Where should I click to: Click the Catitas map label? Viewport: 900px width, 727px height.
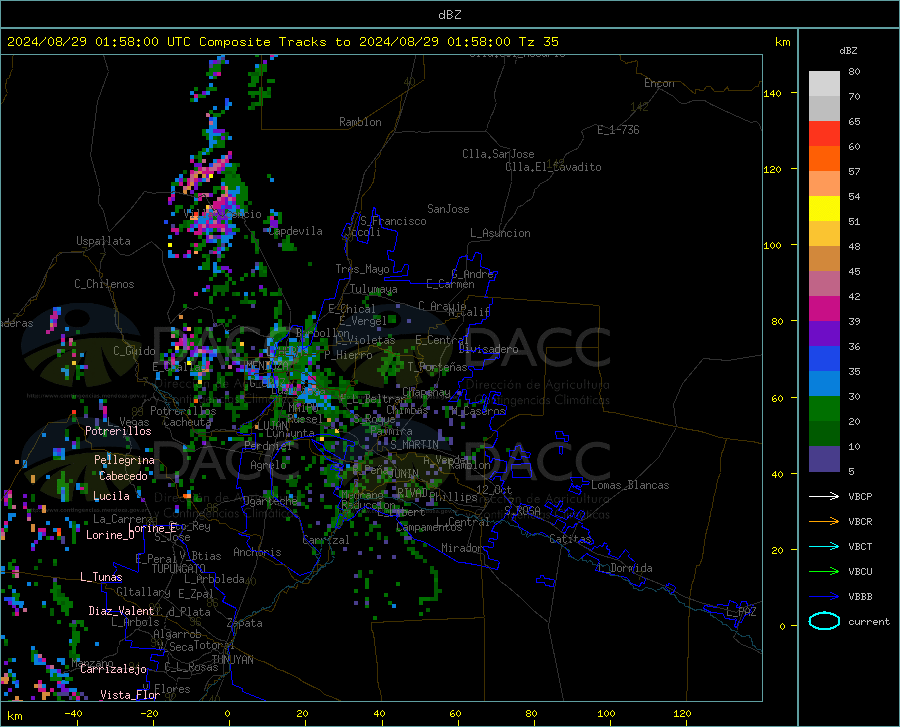pyautogui.click(x=570, y=539)
